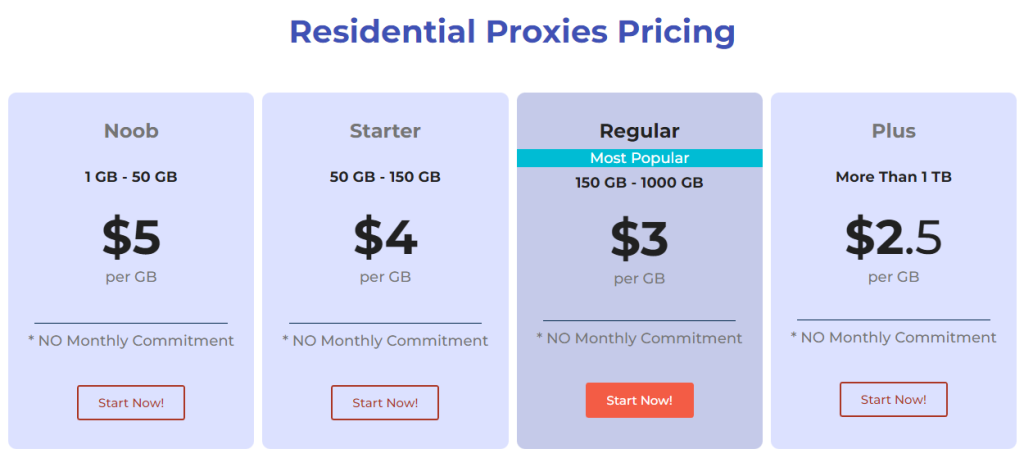Click Start Now! under the Noob plan
The height and width of the screenshot is (467, 1024).
(x=131, y=403)
